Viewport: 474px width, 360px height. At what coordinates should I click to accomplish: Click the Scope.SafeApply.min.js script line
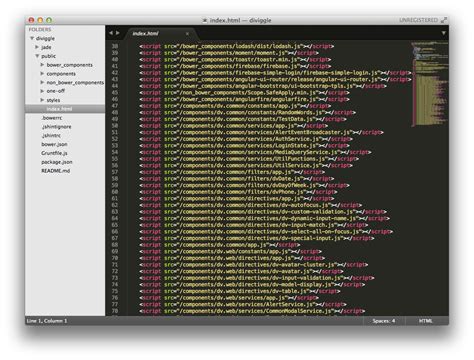(244, 93)
